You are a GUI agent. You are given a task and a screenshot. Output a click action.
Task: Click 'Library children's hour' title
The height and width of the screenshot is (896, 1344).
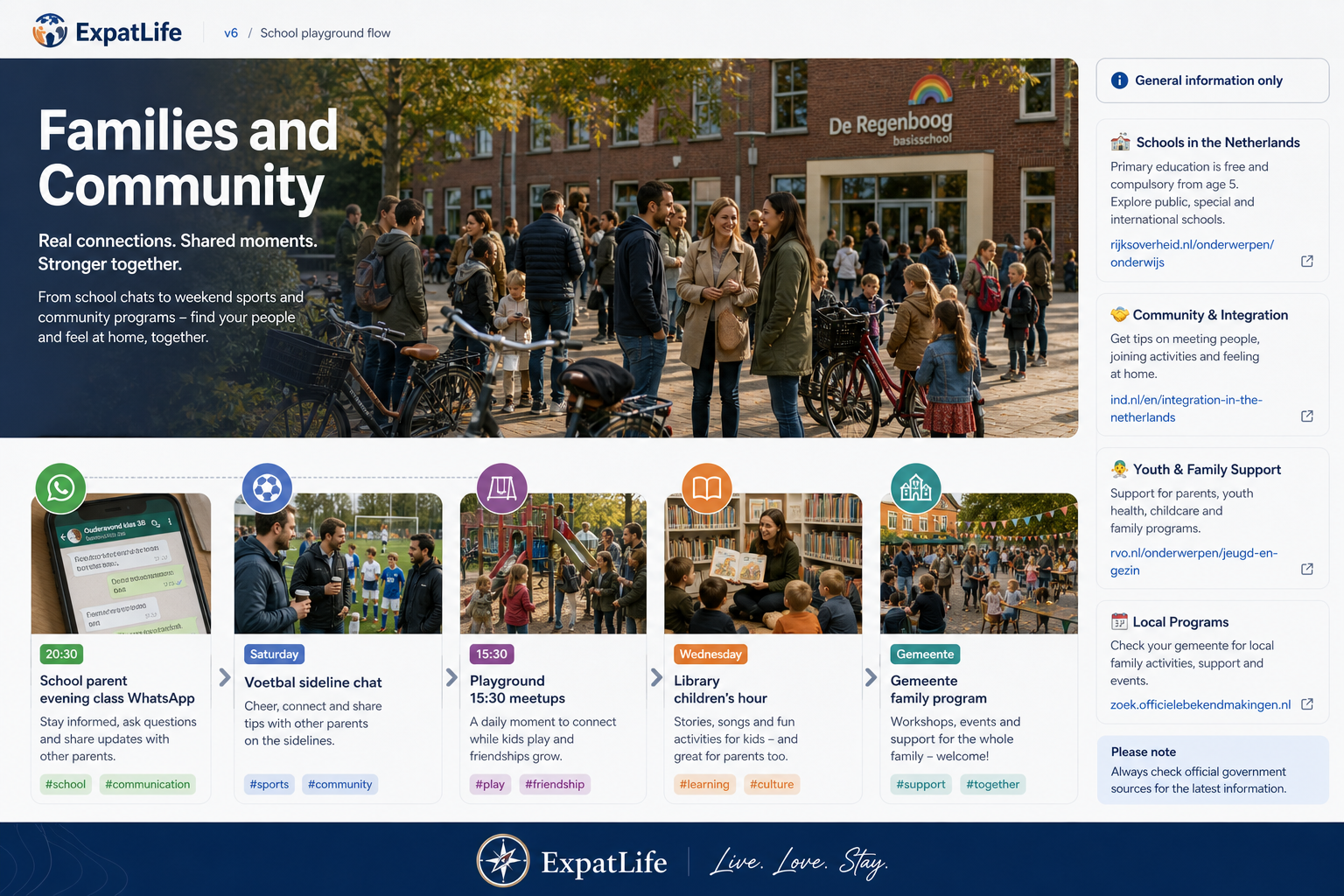click(x=720, y=689)
